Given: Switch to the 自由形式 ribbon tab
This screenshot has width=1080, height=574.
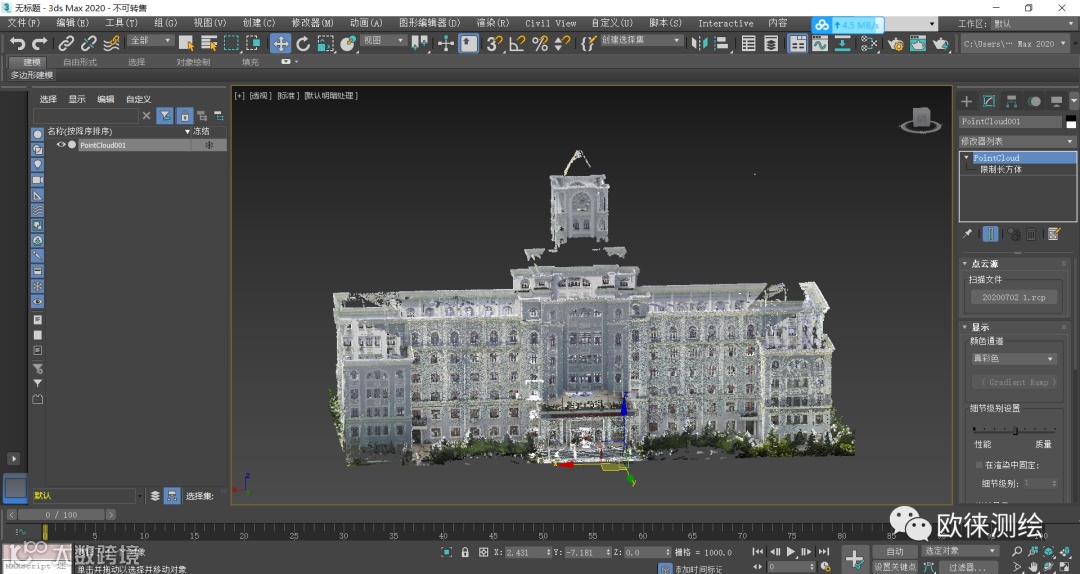Looking at the screenshot, I should 80,62.
